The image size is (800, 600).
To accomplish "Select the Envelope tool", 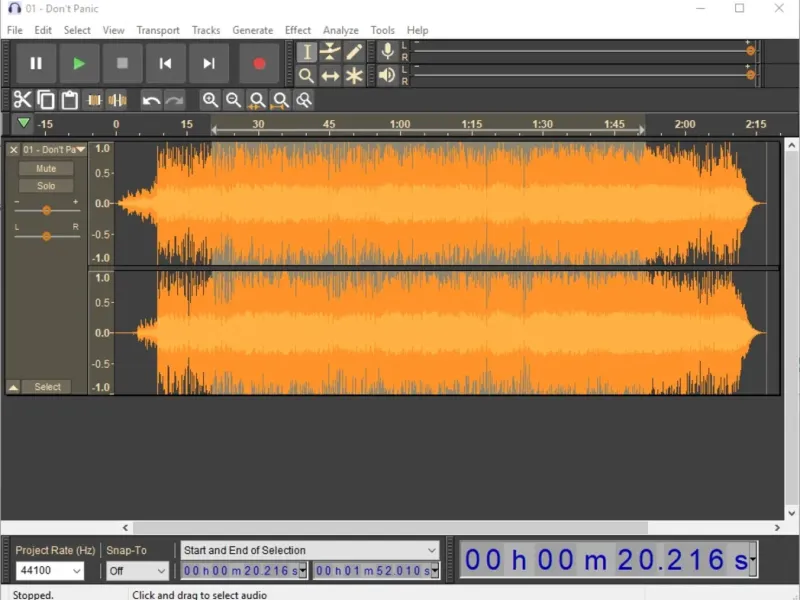I will tap(330, 52).
